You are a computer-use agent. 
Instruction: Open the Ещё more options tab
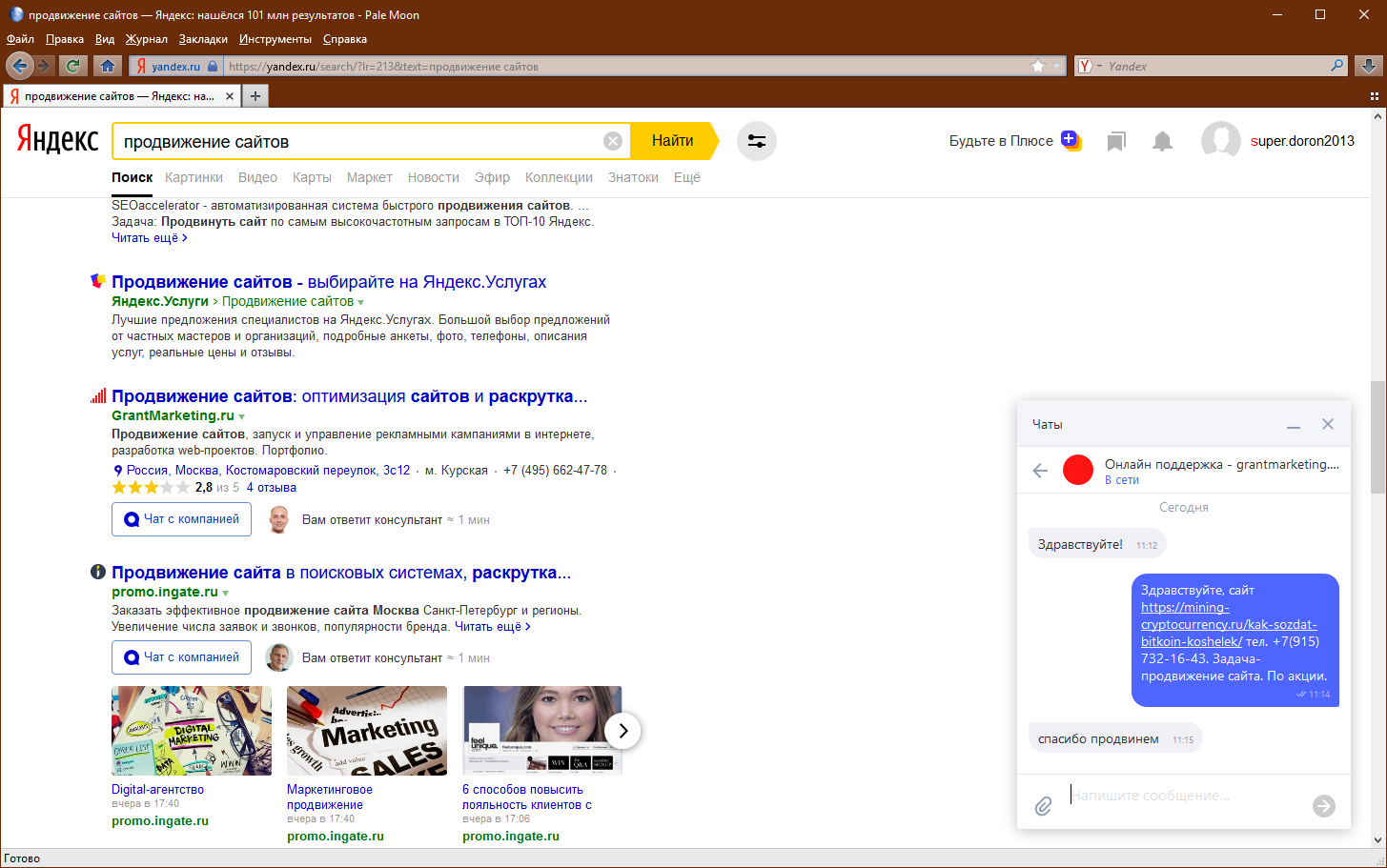(x=686, y=177)
